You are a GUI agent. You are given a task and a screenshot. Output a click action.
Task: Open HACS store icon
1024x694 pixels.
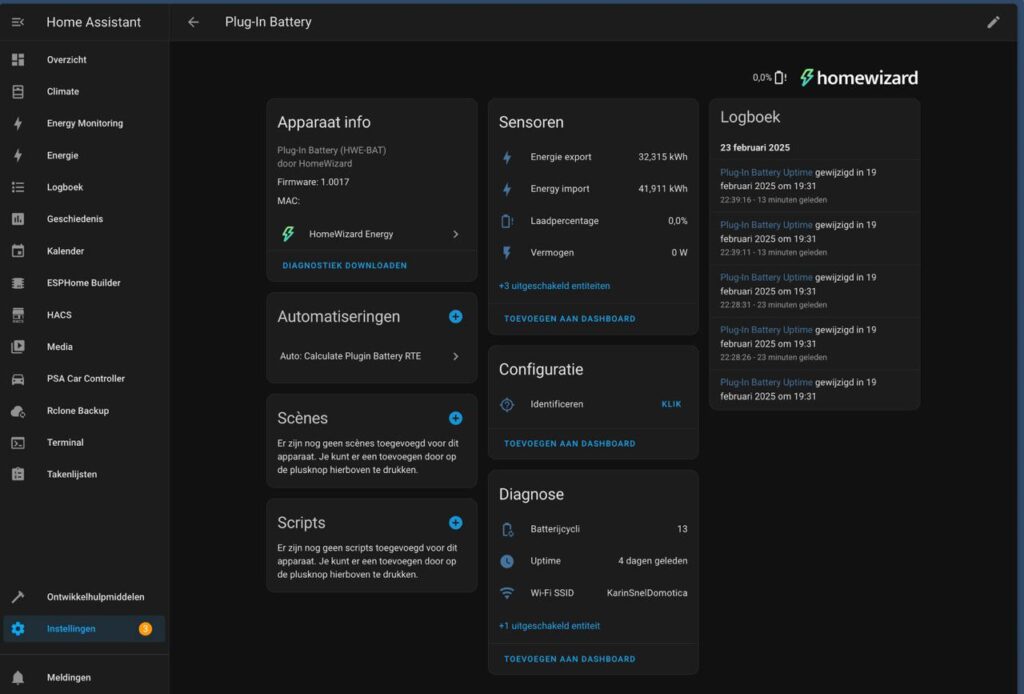(x=18, y=315)
